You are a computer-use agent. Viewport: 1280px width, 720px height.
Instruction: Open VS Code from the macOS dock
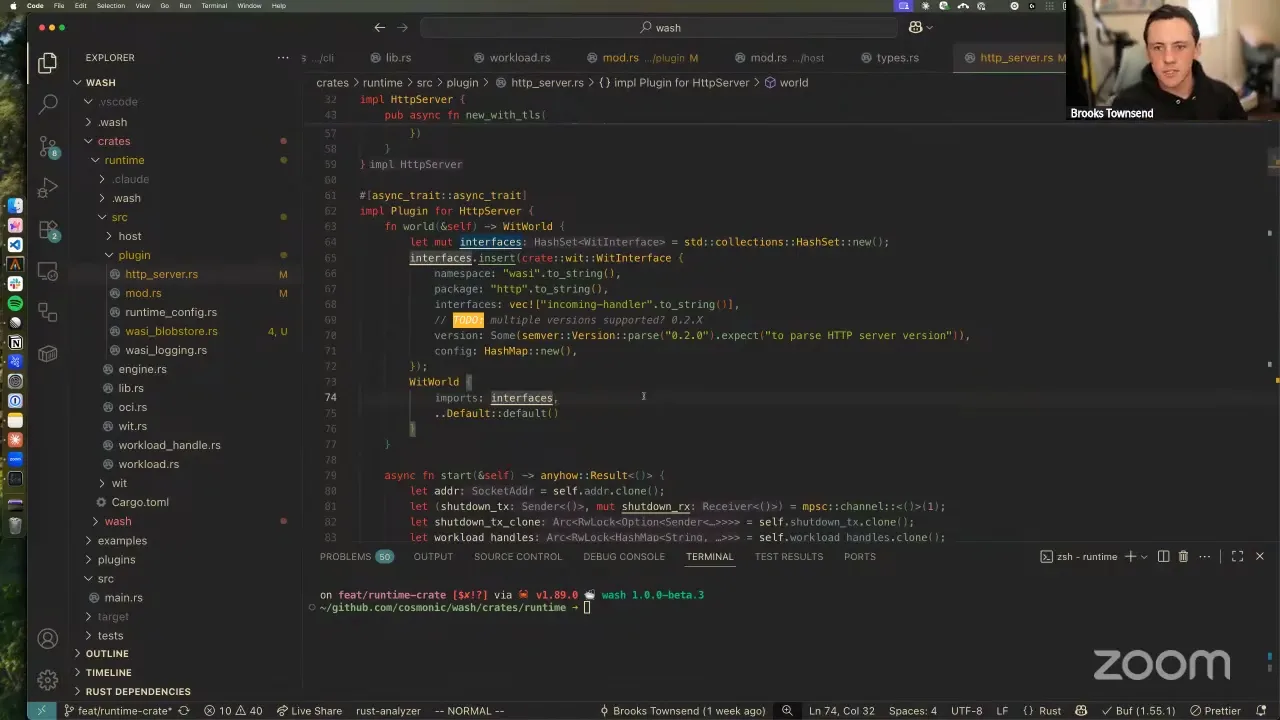pos(15,245)
